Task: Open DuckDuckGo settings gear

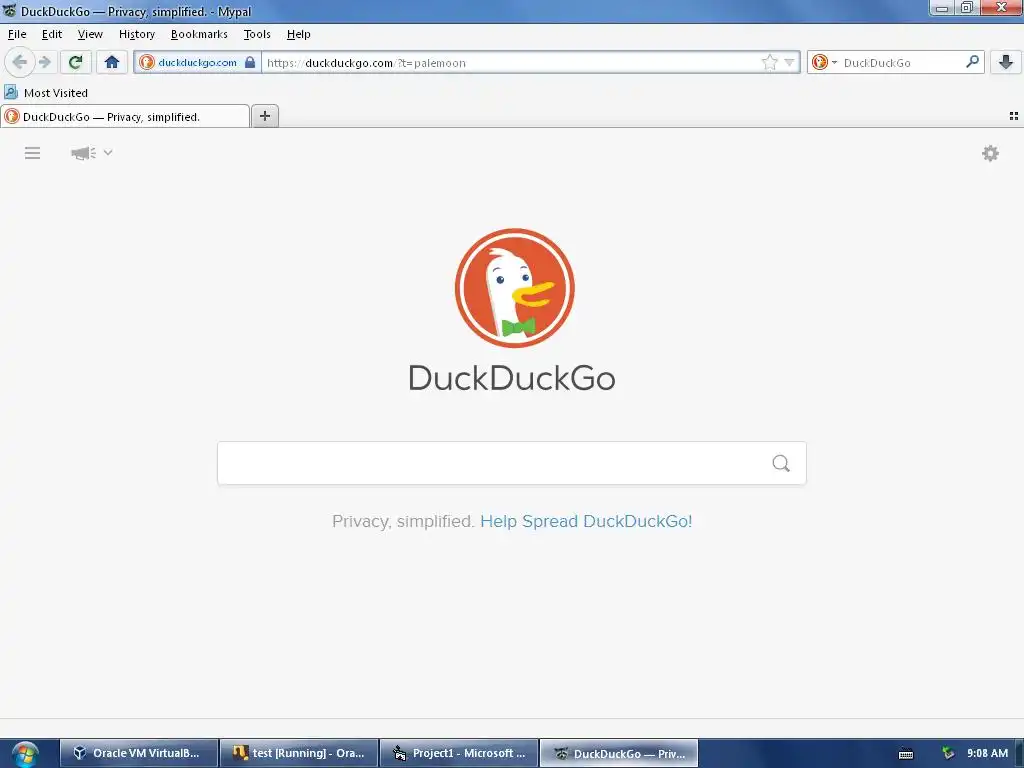Action: point(990,153)
